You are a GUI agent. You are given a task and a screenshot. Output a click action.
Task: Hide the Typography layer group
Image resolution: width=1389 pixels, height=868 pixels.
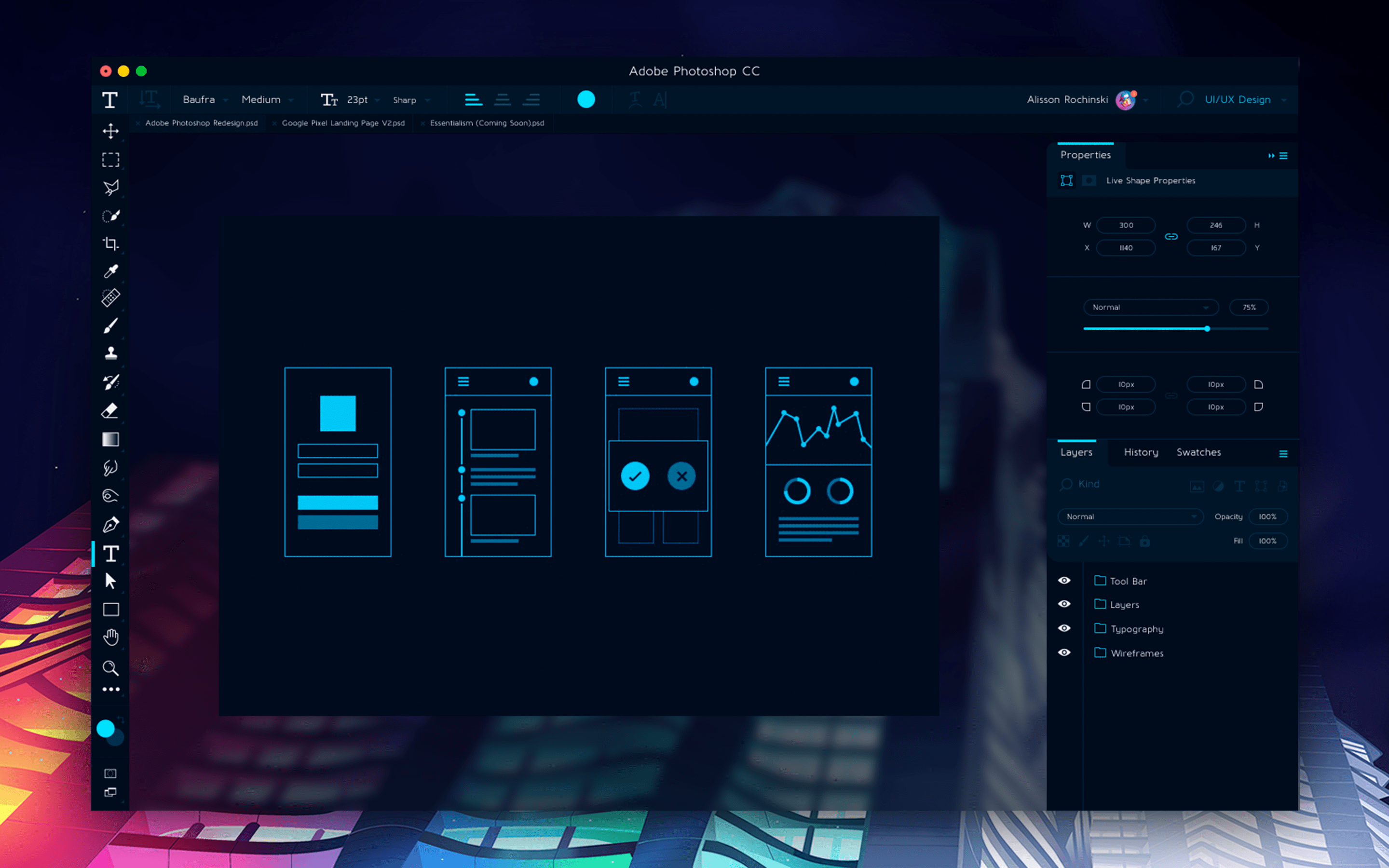(1064, 628)
